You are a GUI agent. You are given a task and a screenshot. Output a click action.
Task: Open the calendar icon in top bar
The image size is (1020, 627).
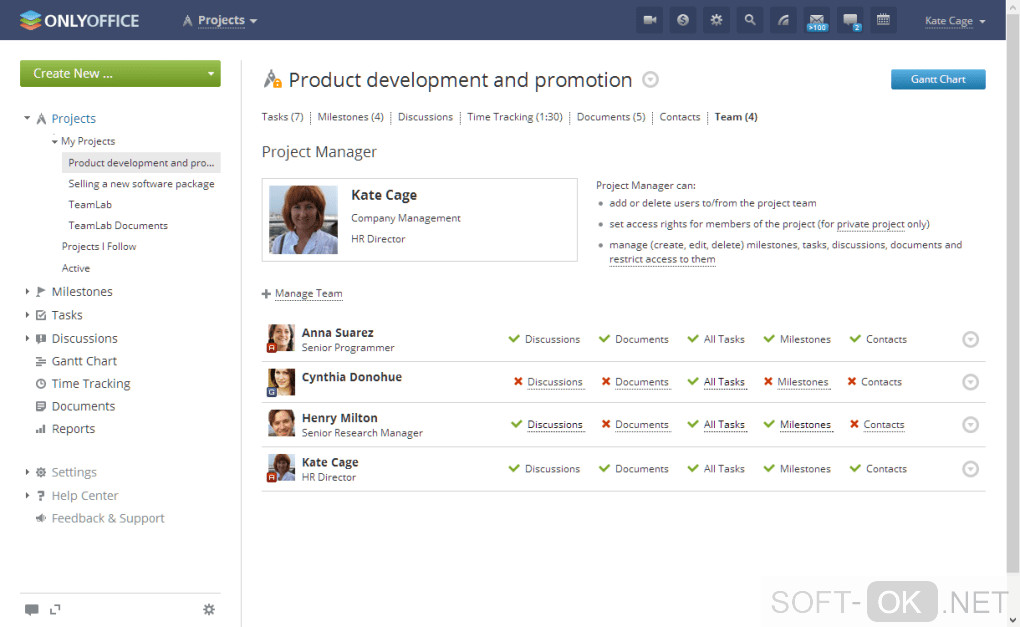click(x=883, y=20)
